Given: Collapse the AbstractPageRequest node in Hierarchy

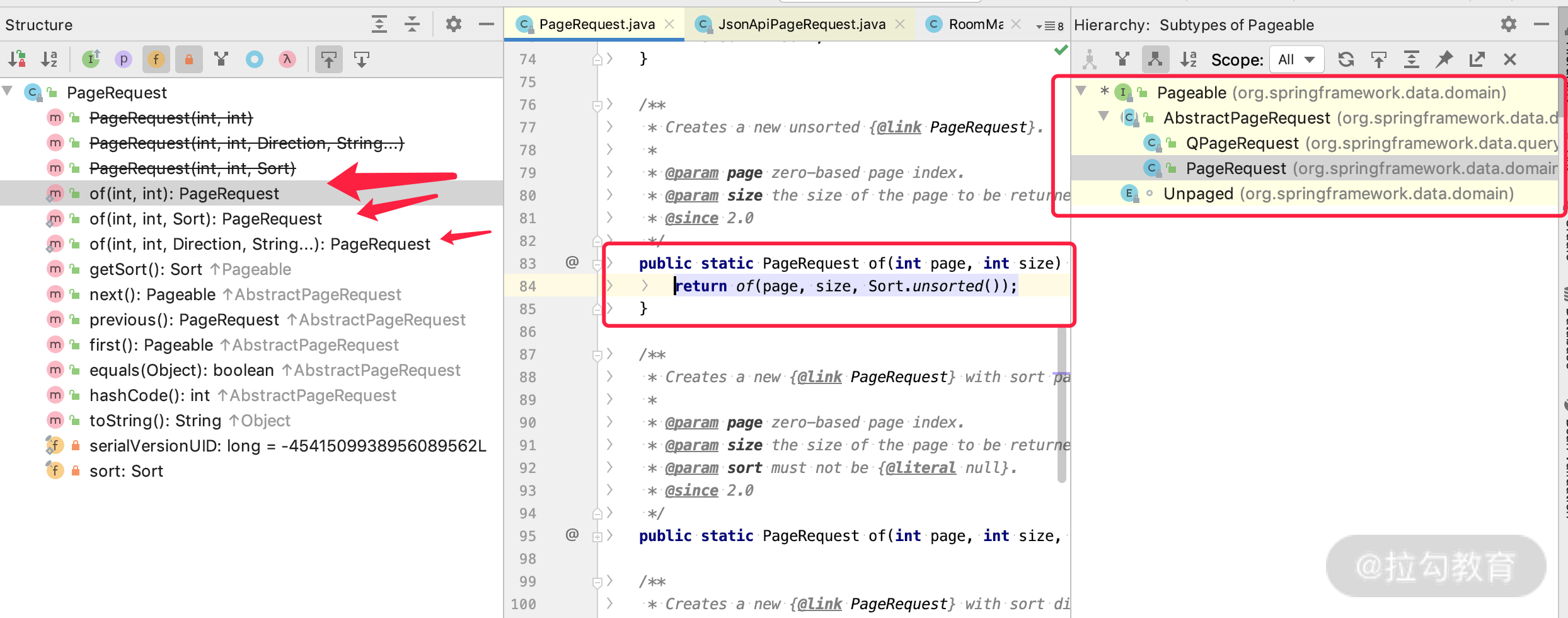Looking at the screenshot, I should pyautogui.click(x=1104, y=116).
